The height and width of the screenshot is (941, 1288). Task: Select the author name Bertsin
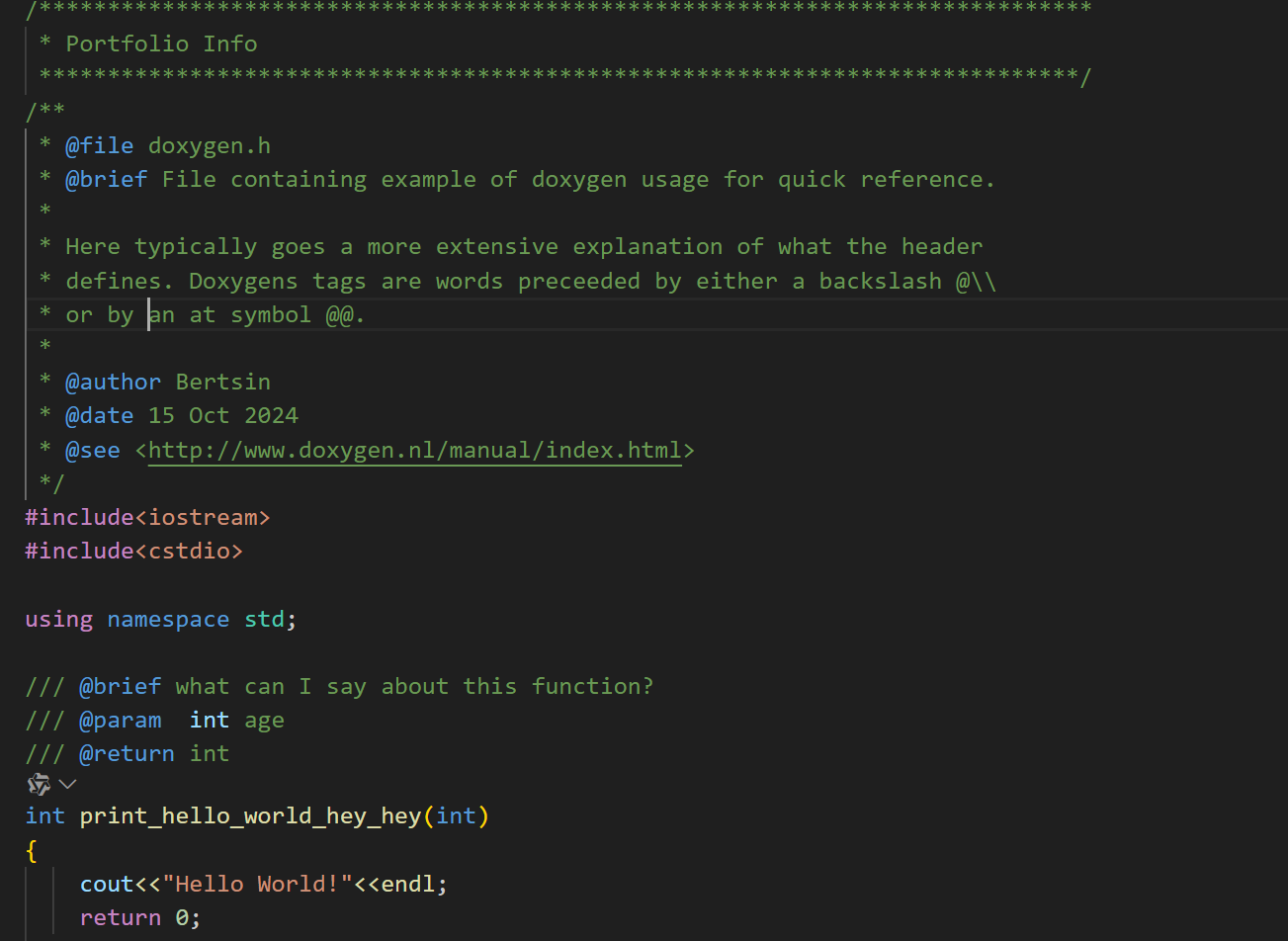tap(222, 383)
